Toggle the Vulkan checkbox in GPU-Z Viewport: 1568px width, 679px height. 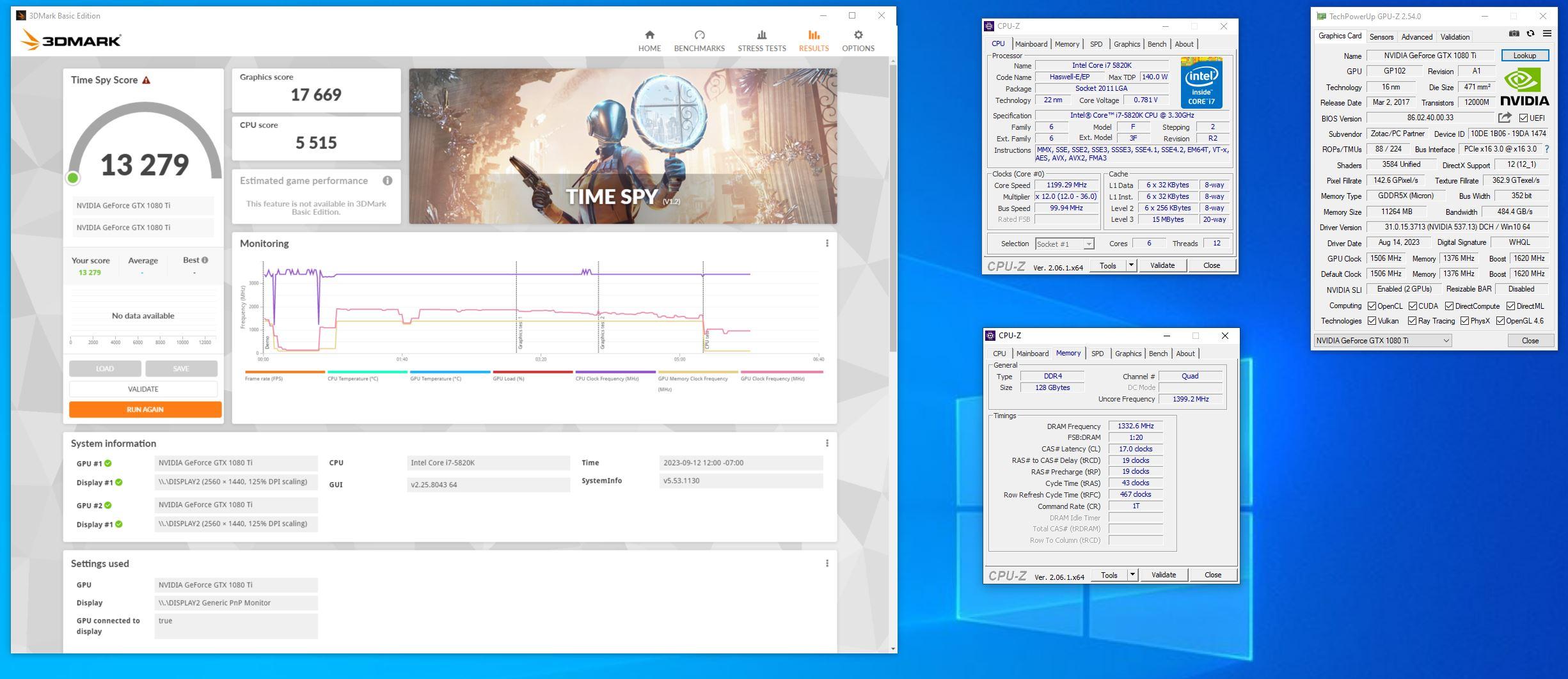coord(1372,321)
